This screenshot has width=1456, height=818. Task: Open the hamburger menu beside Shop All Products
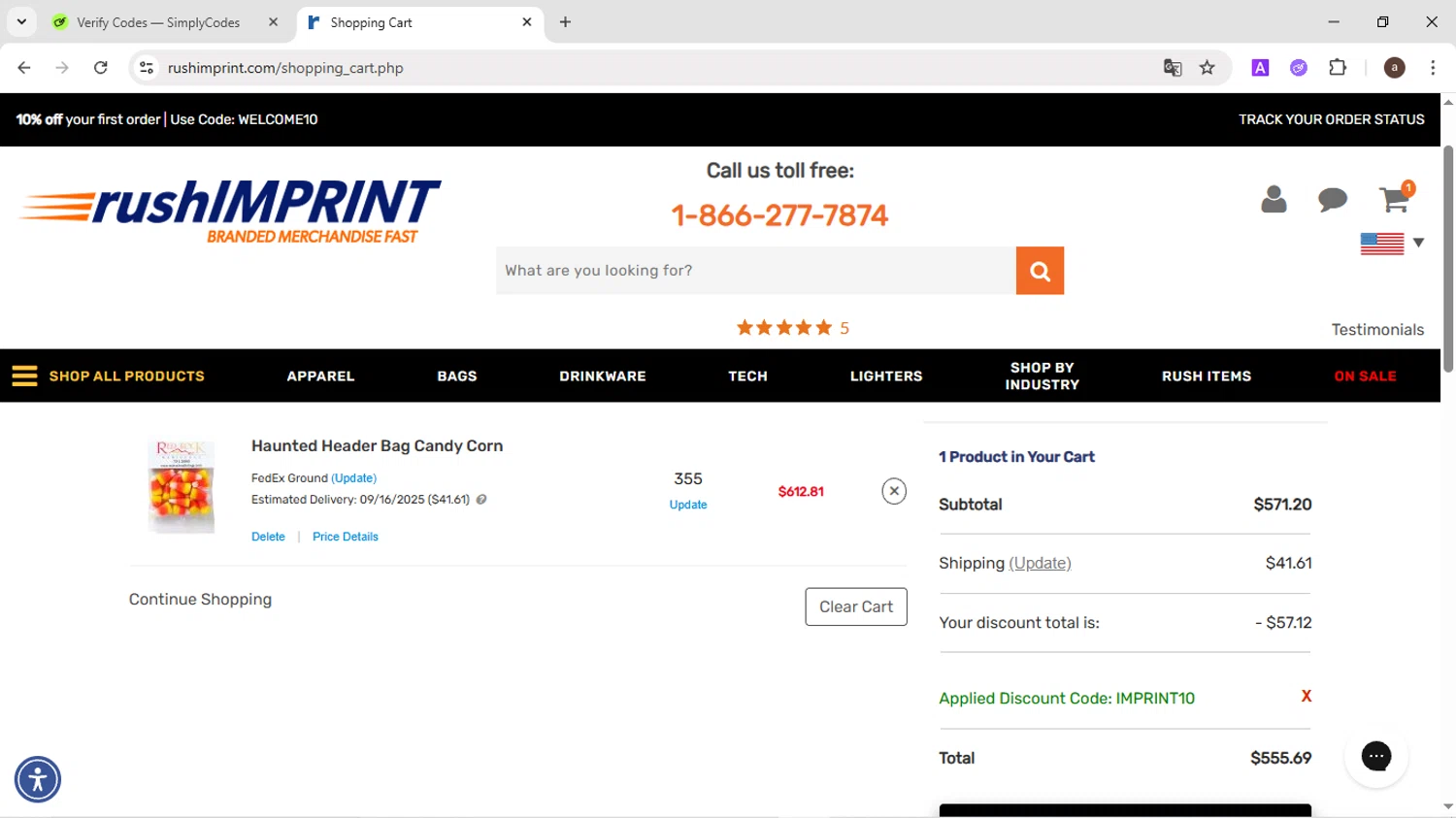click(x=24, y=376)
